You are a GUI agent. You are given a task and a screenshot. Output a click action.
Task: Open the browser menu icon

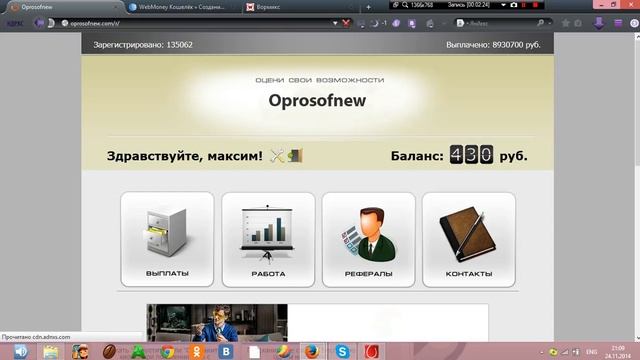click(x=618, y=23)
